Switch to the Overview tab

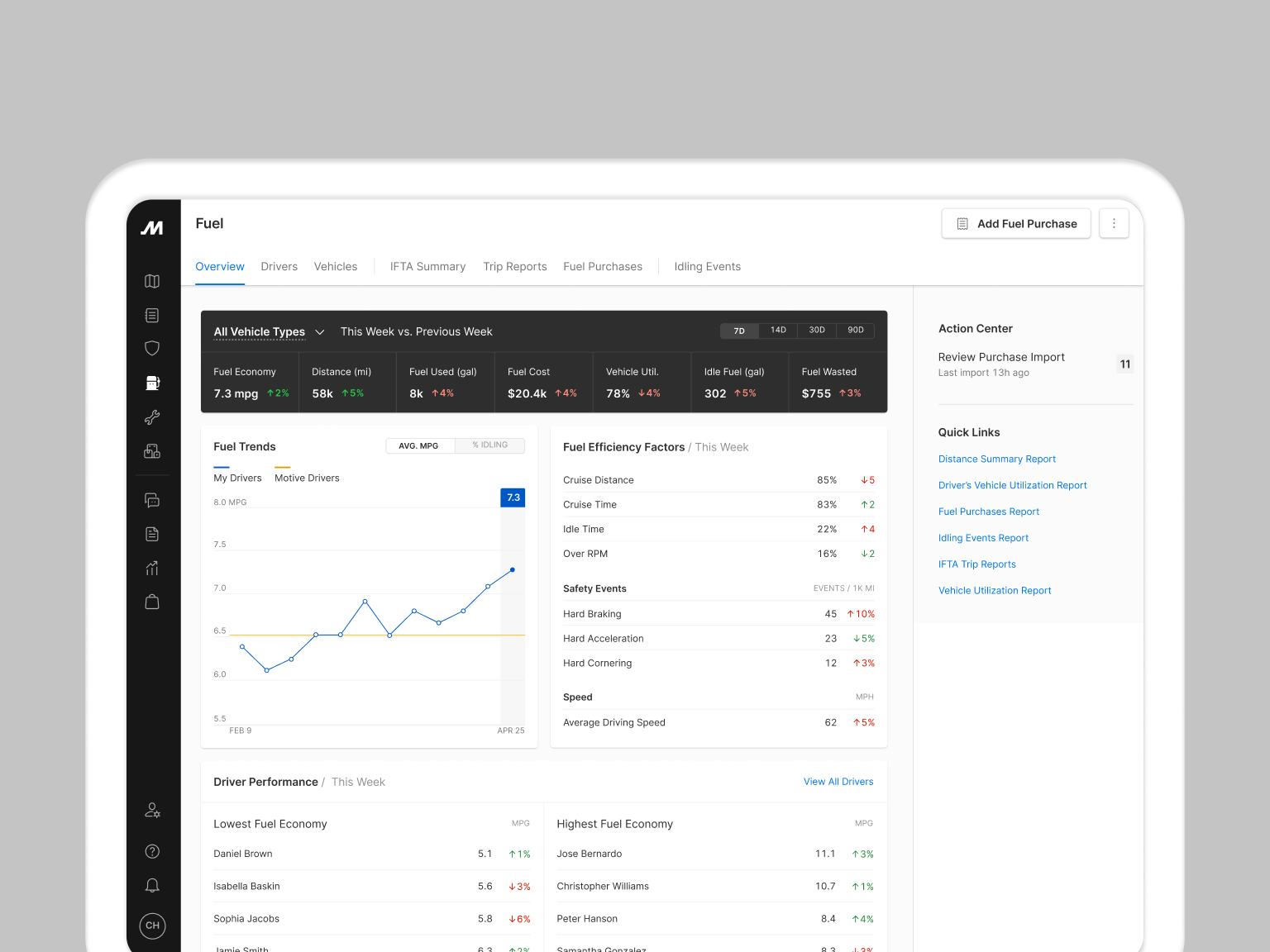pyautogui.click(x=220, y=266)
